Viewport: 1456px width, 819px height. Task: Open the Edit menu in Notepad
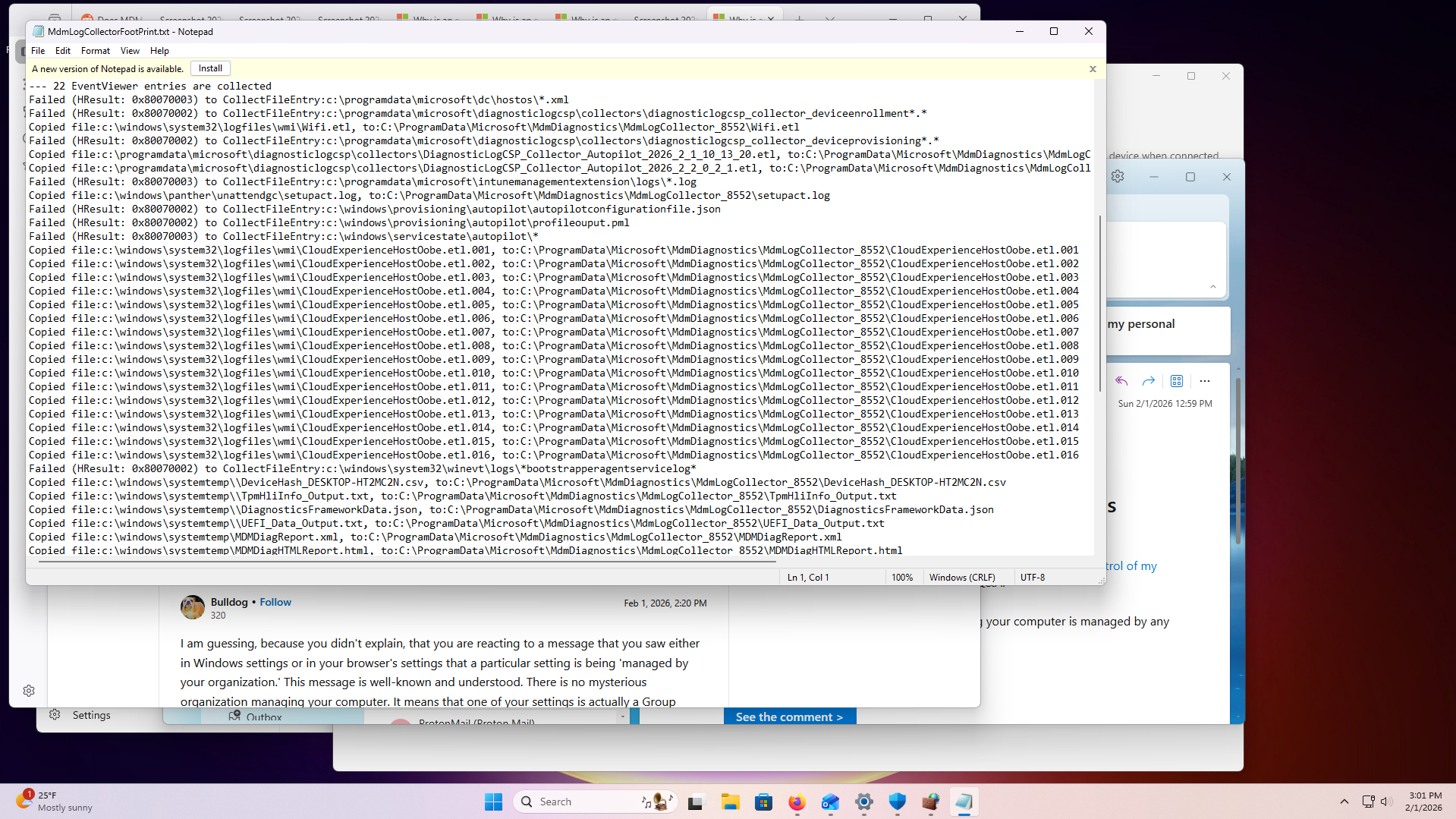63,51
